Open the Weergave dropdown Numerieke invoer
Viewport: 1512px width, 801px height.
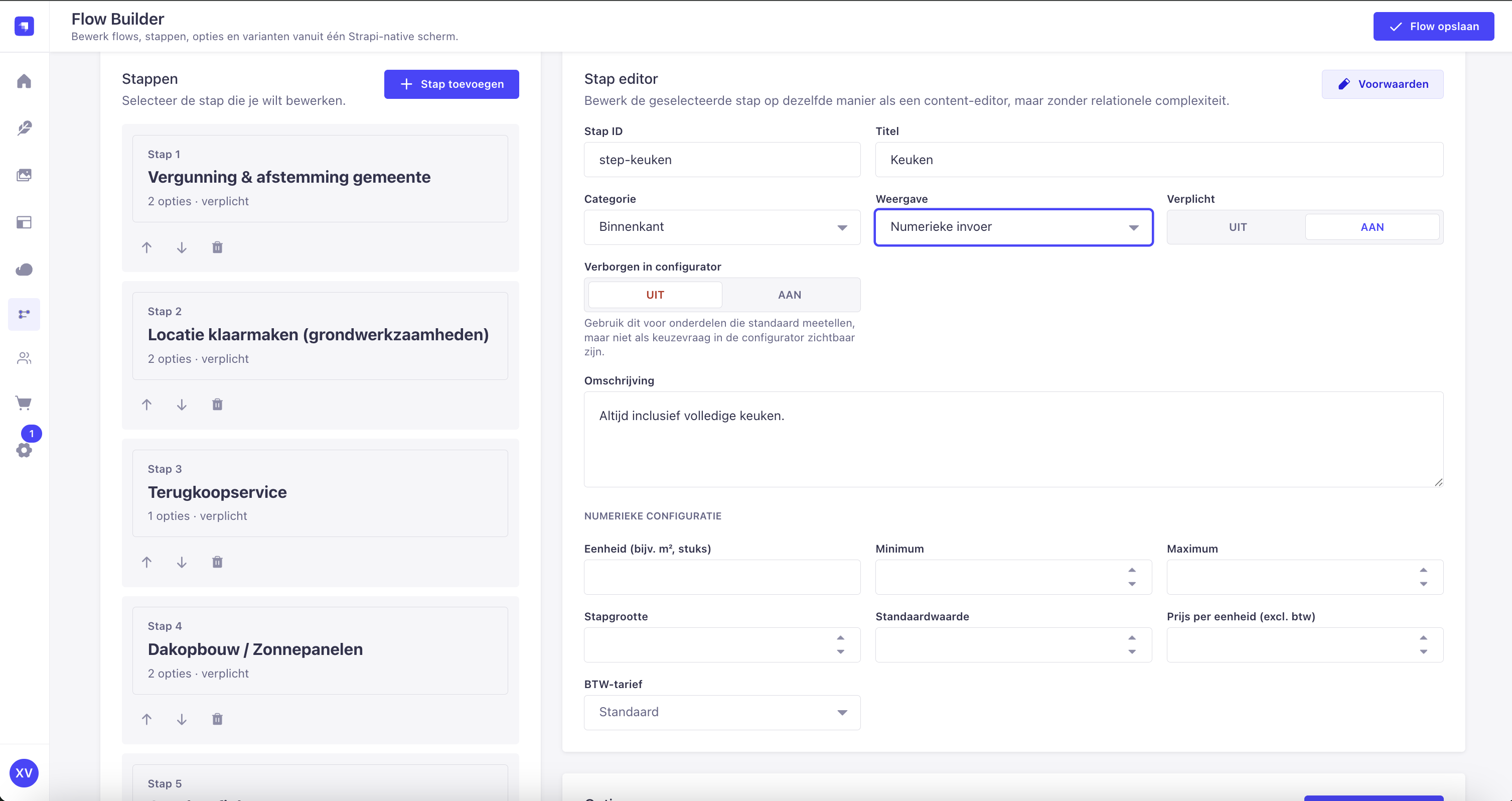(x=1014, y=227)
